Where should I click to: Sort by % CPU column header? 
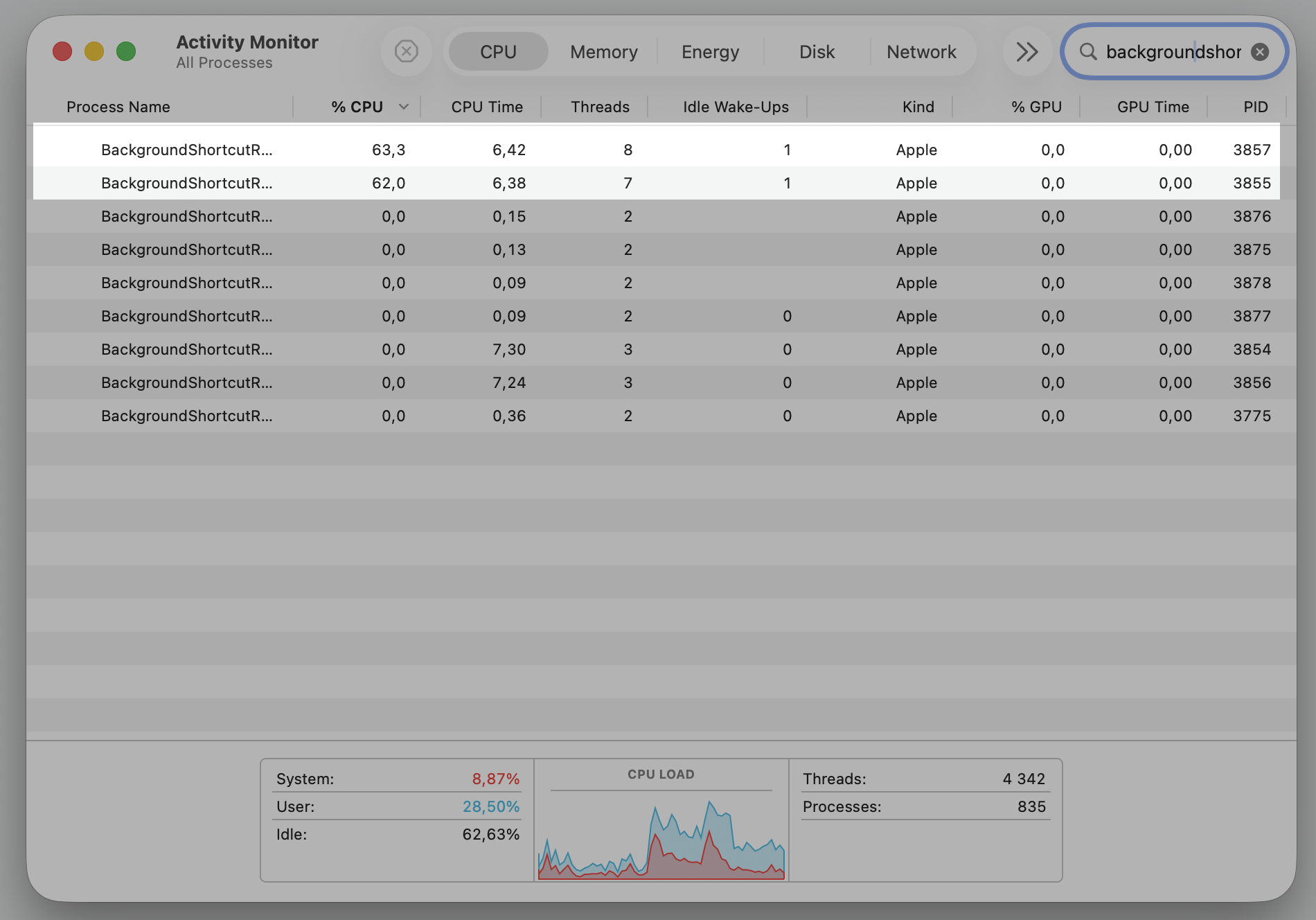(357, 107)
